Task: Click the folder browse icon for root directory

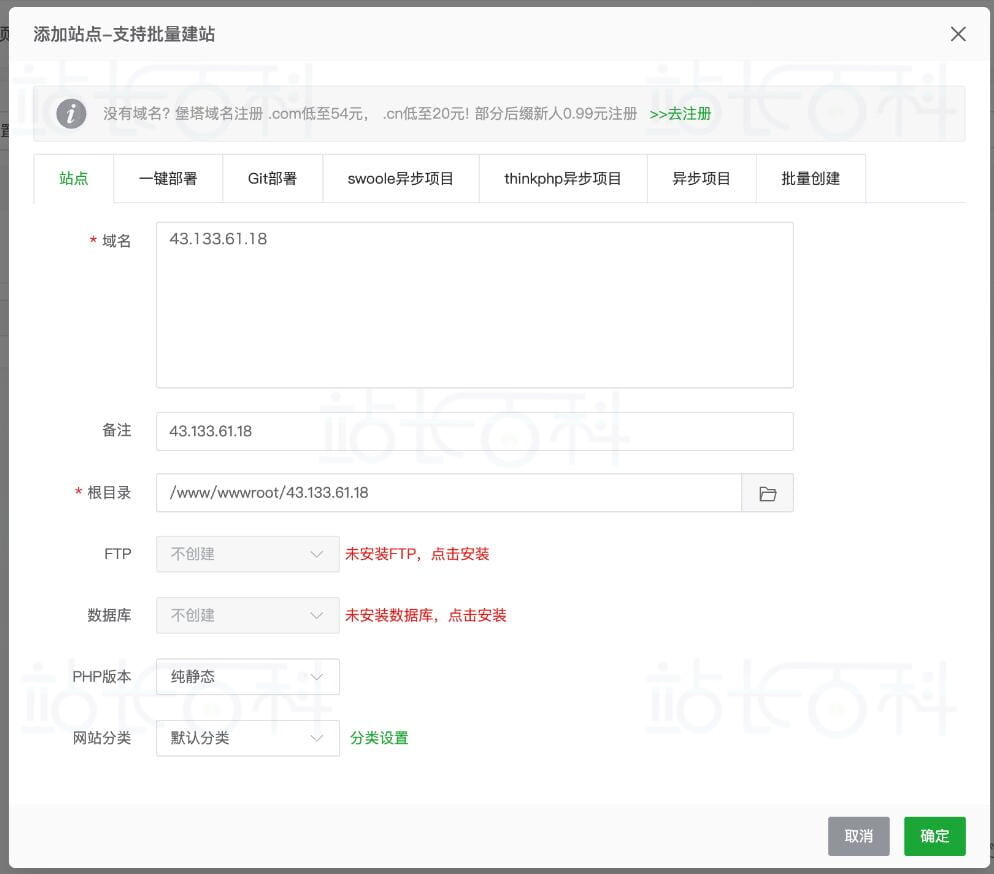Action: tap(767, 493)
